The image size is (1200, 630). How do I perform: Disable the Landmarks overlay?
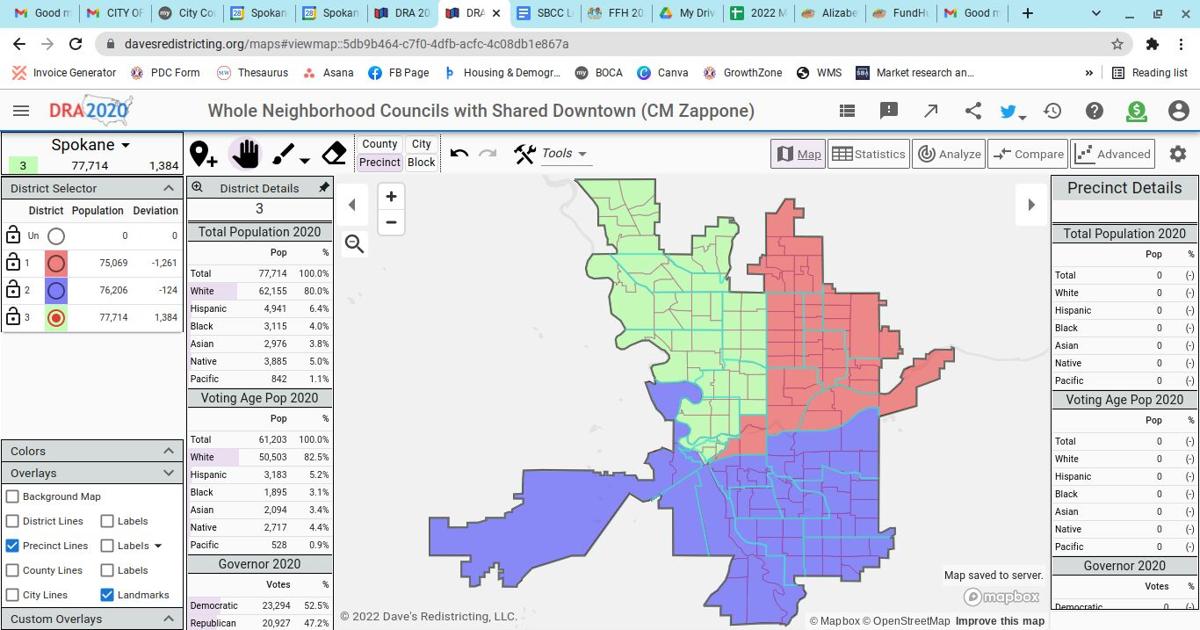[x=107, y=595]
